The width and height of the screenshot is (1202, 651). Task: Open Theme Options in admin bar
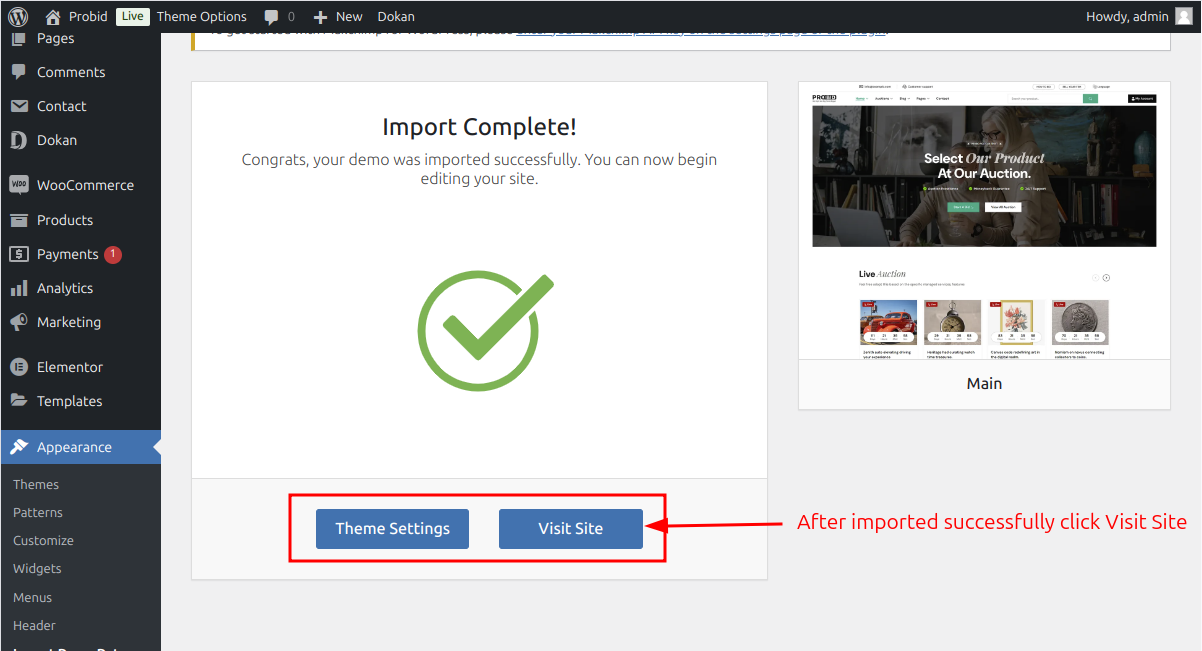click(x=202, y=16)
